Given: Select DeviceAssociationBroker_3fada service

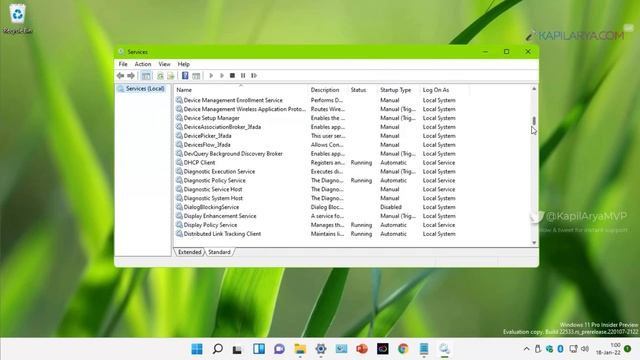Looking at the screenshot, I should (x=222, y=127).
